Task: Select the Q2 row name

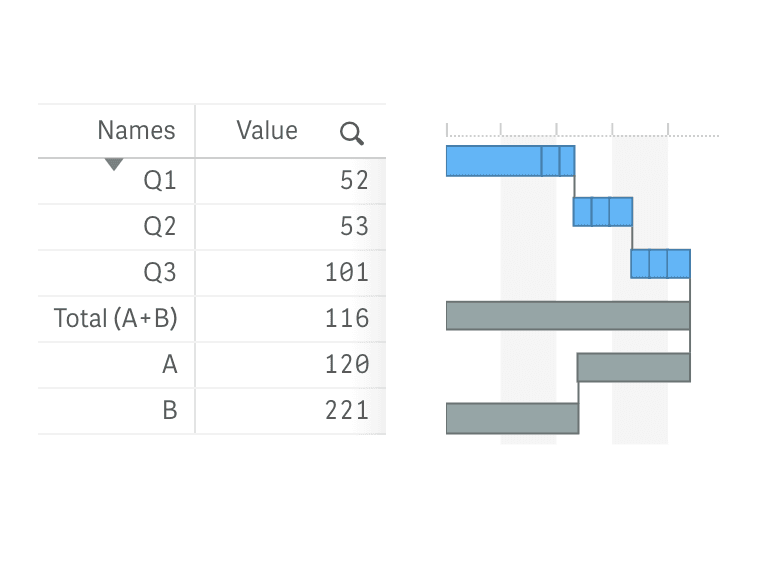Action: 160,227
